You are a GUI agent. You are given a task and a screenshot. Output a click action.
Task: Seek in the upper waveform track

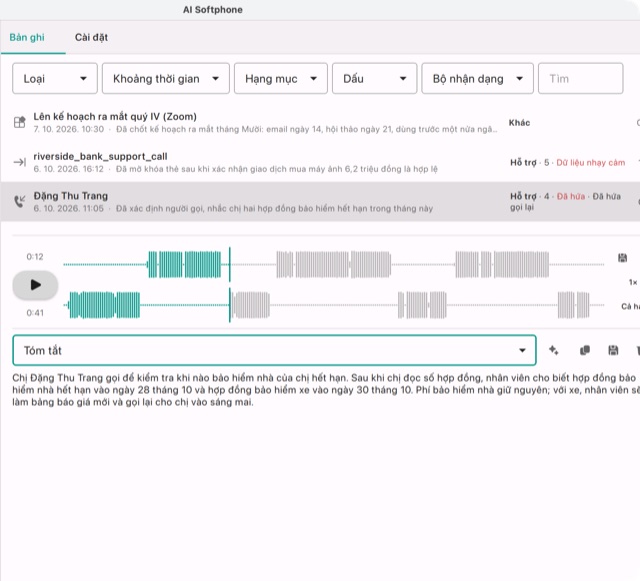point(333,265)
